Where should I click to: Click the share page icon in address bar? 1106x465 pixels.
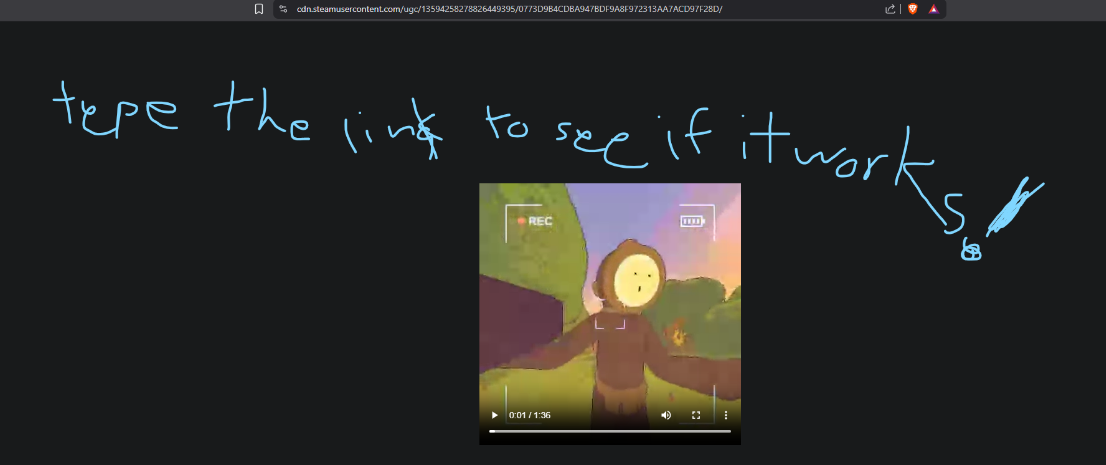890,9
